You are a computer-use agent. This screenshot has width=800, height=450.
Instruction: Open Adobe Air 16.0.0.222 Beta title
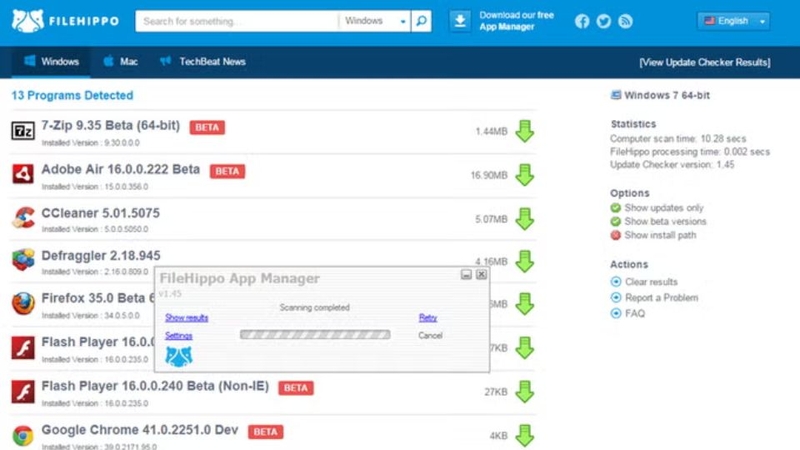pos(120,169)
